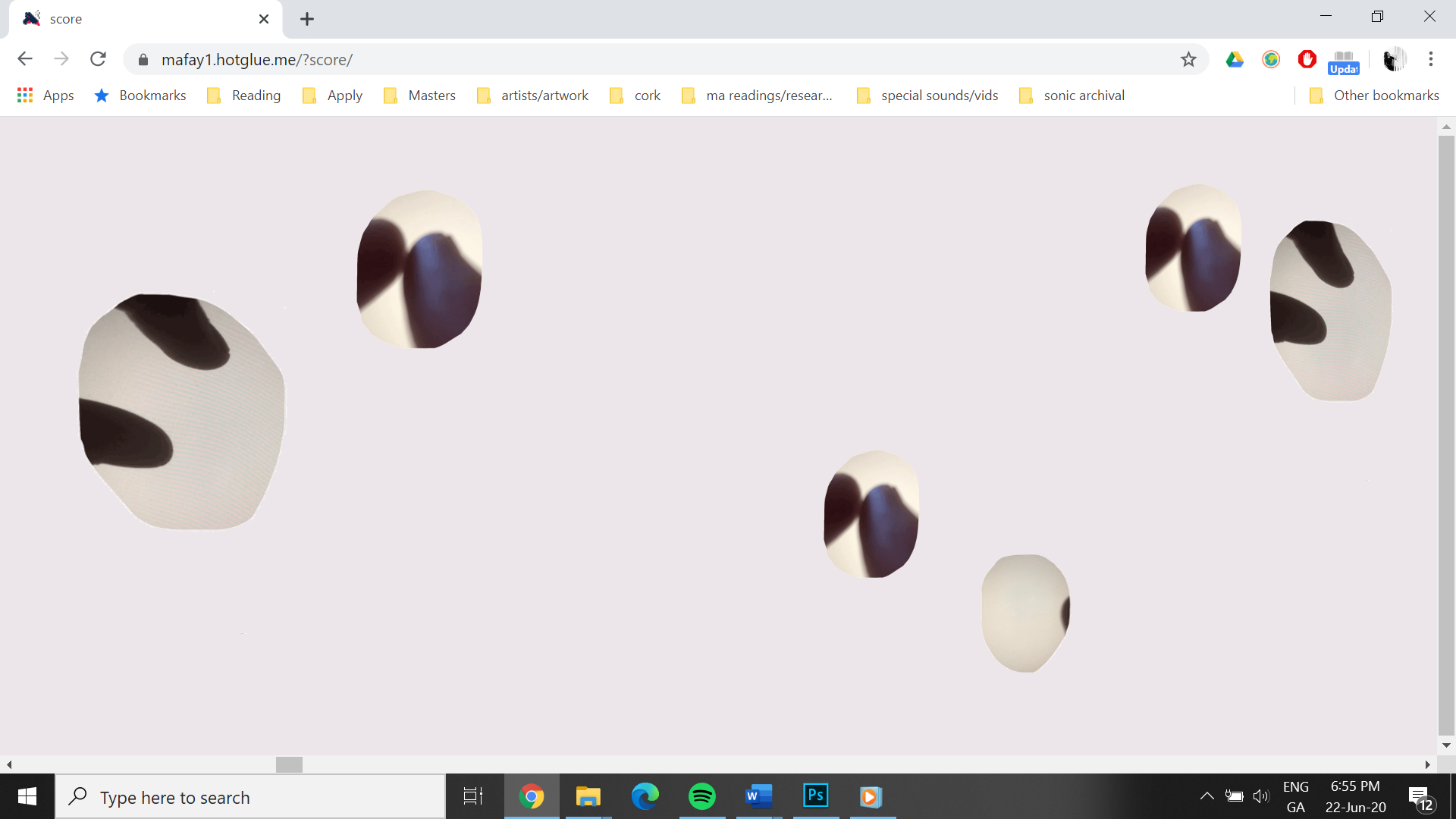View site security lock info
The image size is (1456, 819).
click(x=143, y=60)
